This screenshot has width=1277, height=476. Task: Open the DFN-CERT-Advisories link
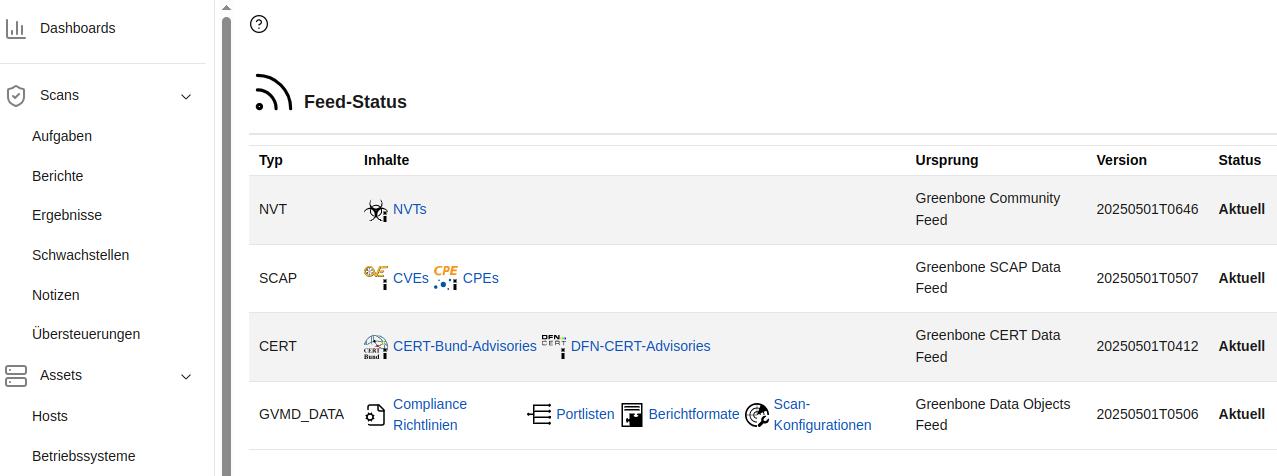(640, 346)
